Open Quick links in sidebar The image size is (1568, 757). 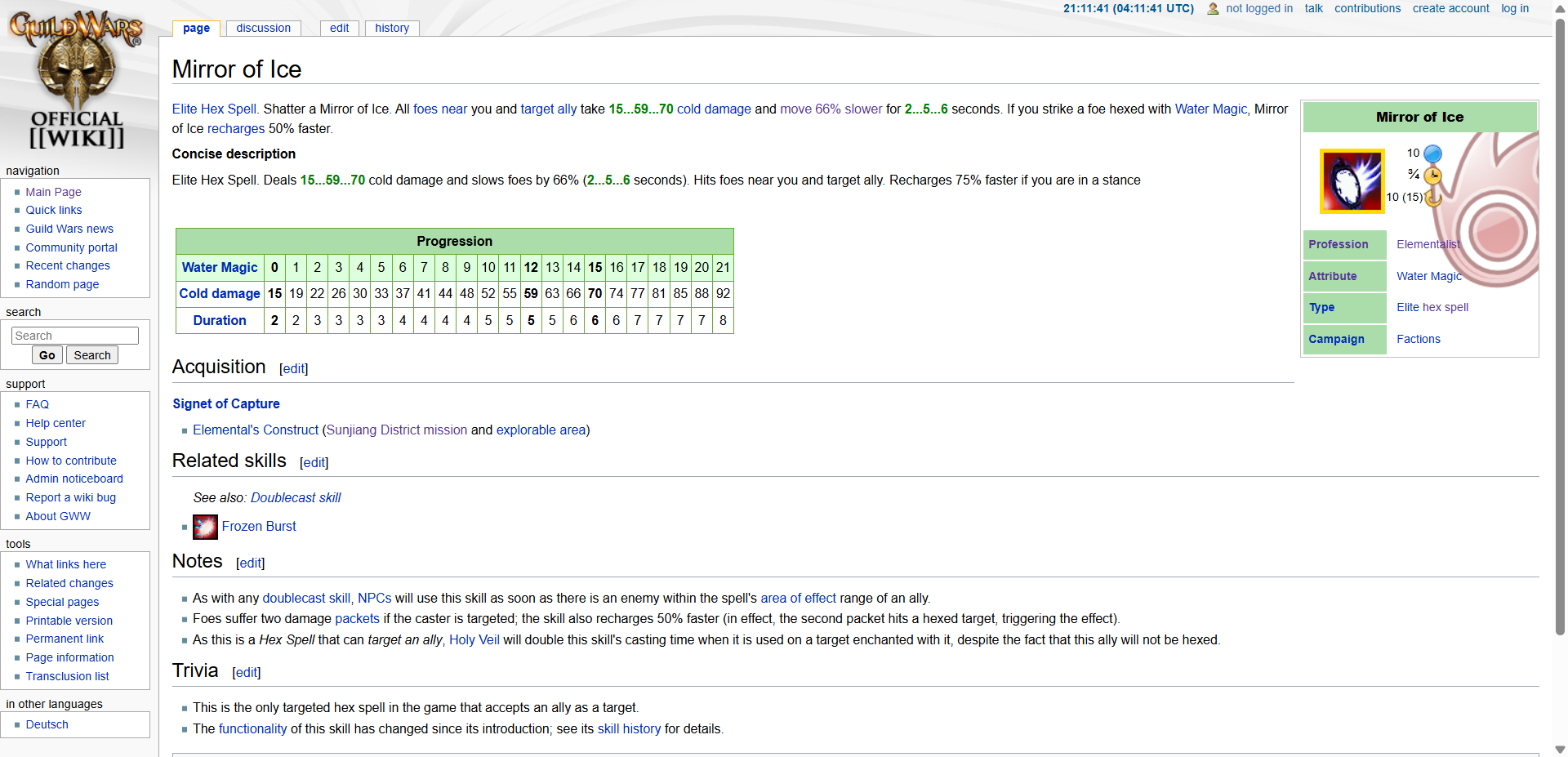[54, 211]
